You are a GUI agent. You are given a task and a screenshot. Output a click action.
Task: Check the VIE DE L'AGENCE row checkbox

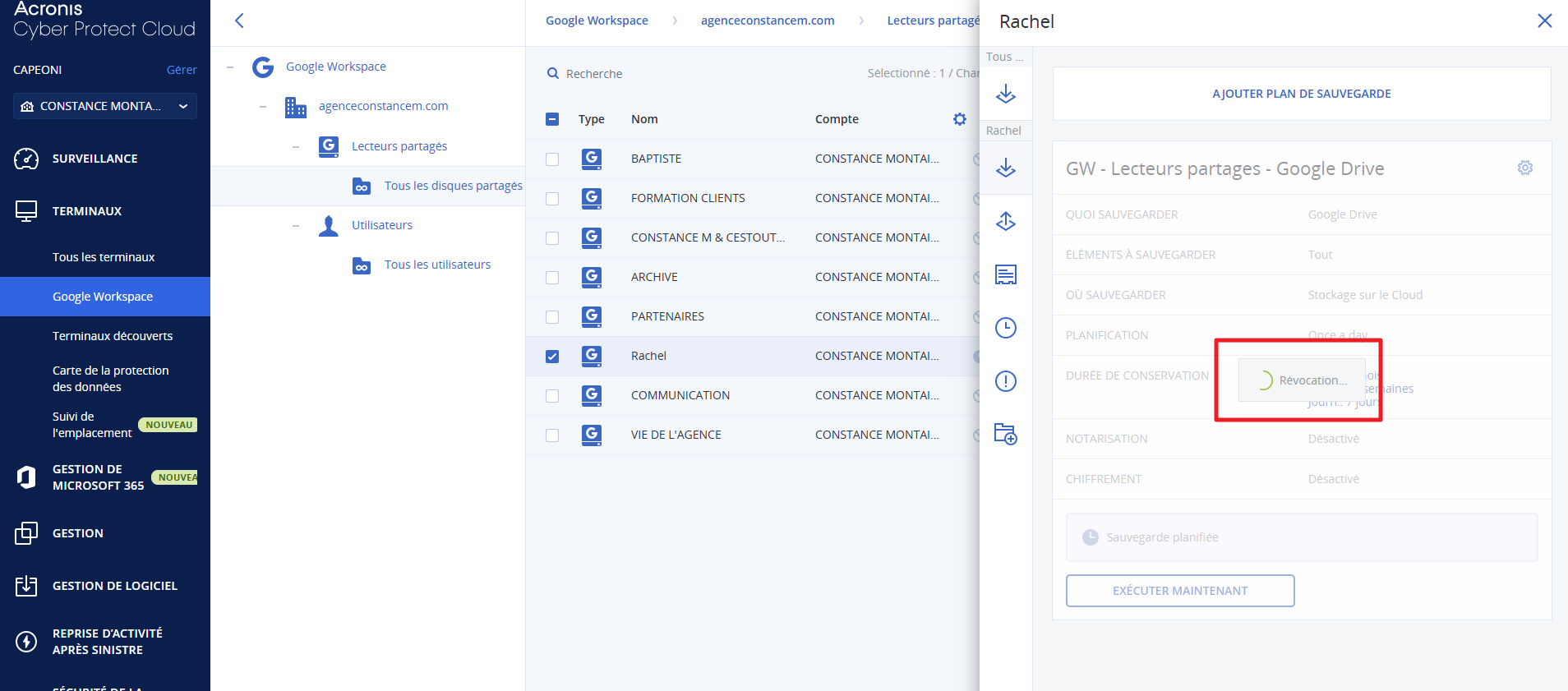click(552, 435)
